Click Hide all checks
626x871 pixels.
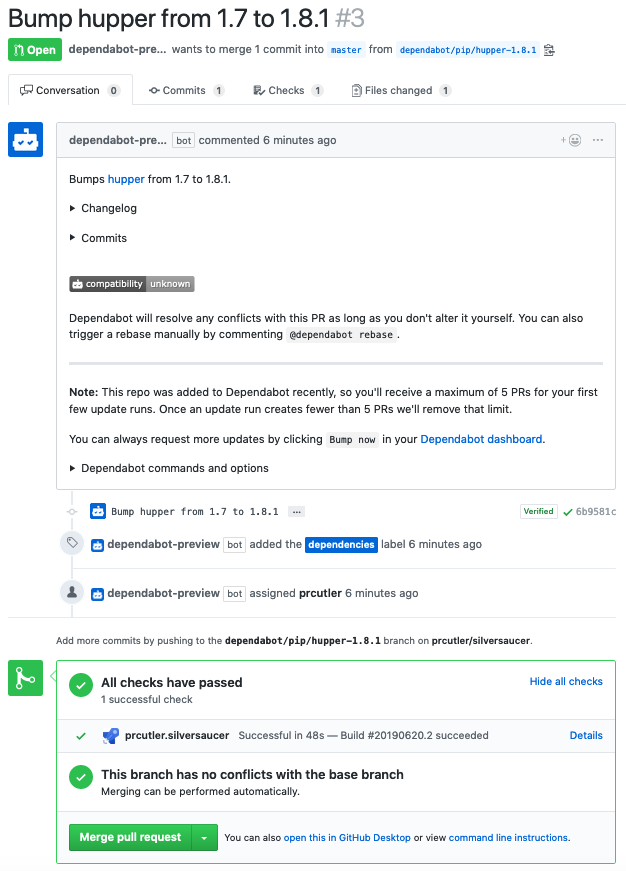click(x=566, y=681)
